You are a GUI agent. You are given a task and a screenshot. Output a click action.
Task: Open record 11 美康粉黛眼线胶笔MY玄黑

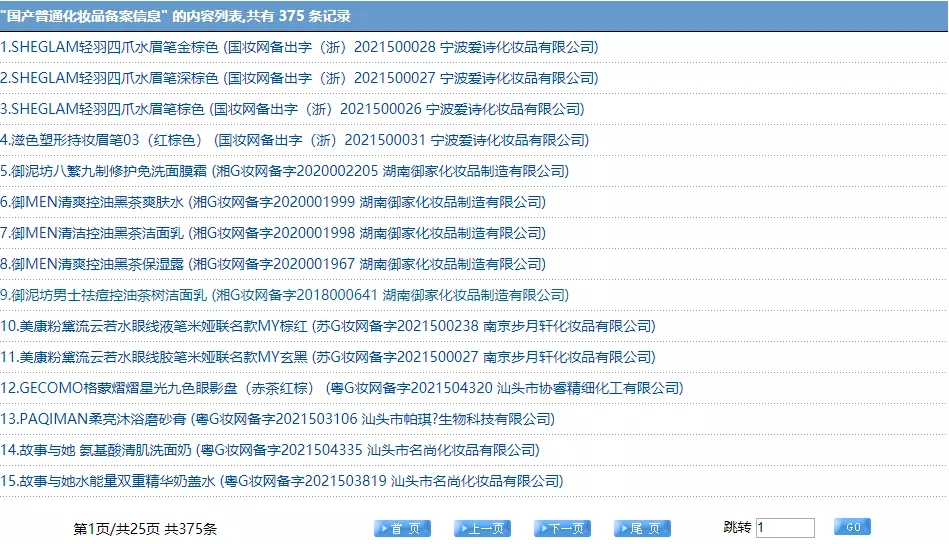click(328, 357)
